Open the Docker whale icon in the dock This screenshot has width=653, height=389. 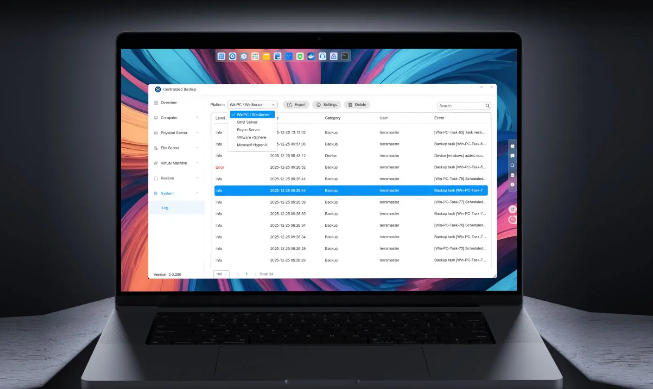coord(311,56)
